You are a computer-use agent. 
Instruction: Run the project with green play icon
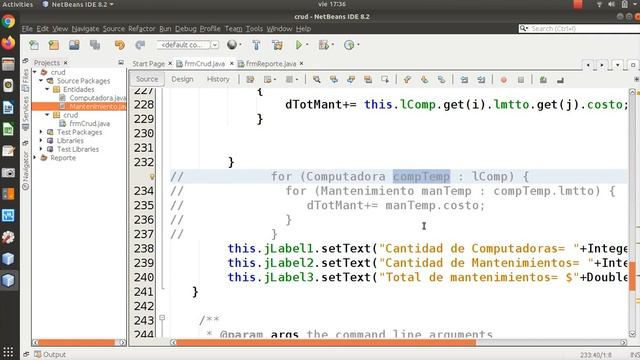[299, 45]
